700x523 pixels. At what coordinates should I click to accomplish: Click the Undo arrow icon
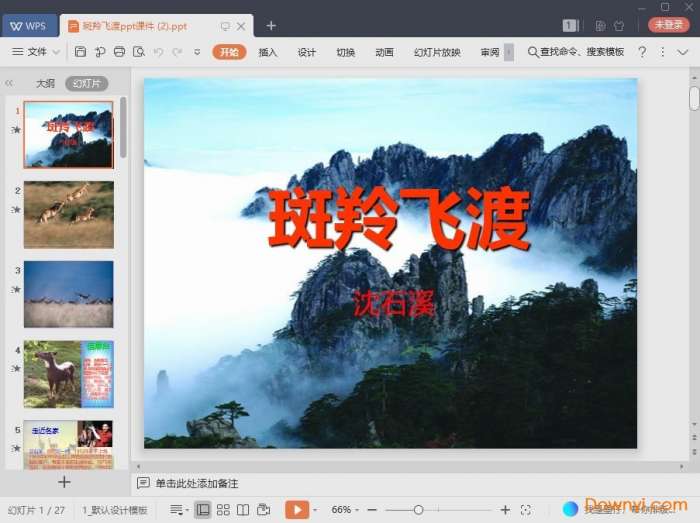coord(157,52)
